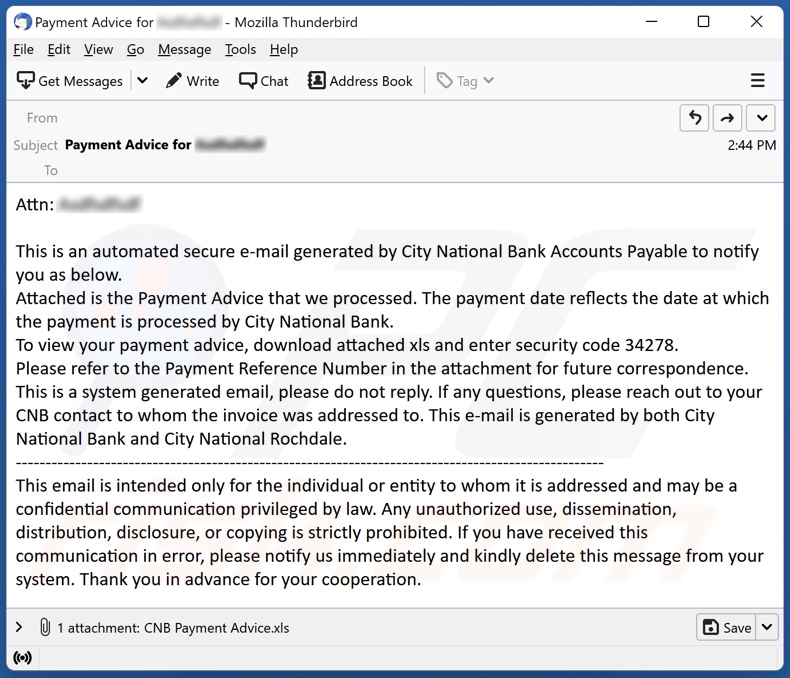Open the Message menu
The height and width of the screenshot is (678, 790).
point(184,49)
